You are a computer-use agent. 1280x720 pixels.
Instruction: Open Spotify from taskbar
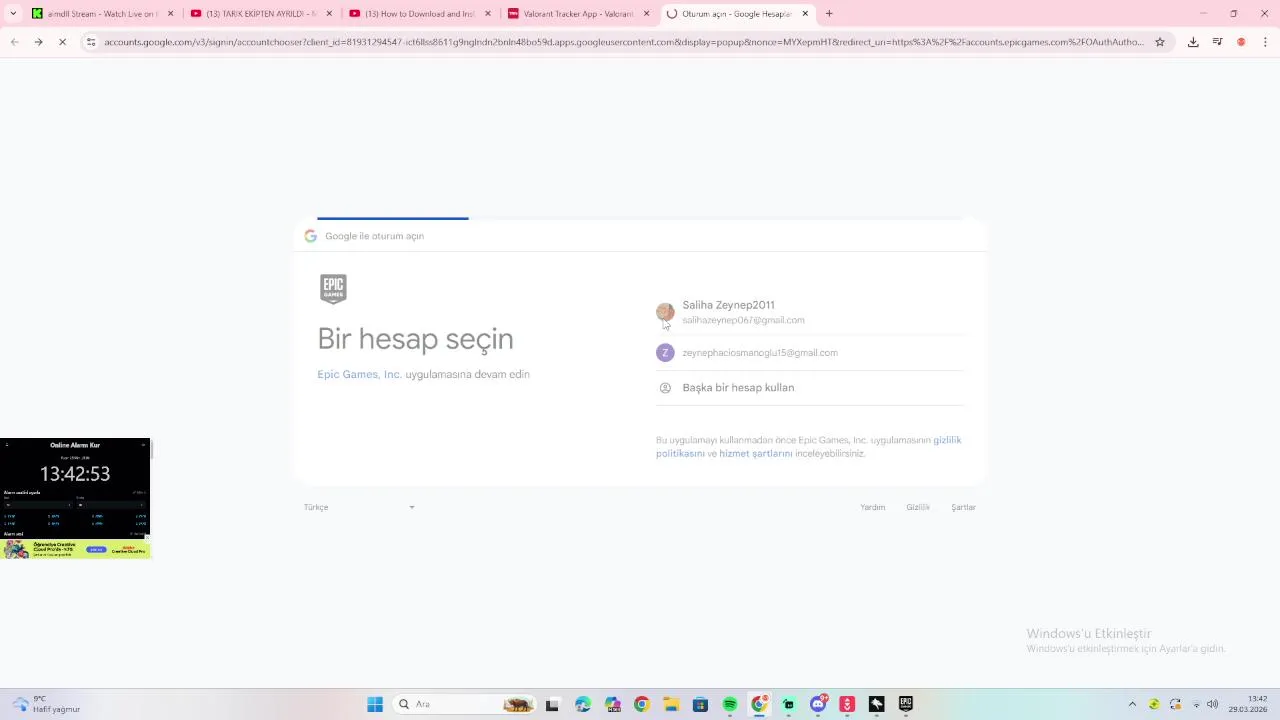point(730,705)
